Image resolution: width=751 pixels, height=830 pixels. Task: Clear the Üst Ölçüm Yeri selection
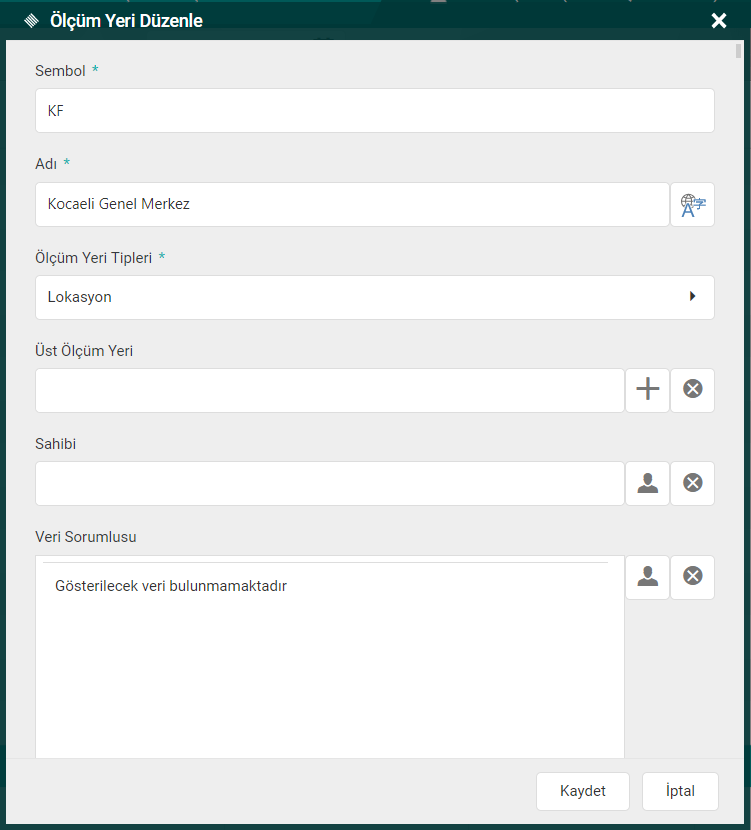click(692, 390)
